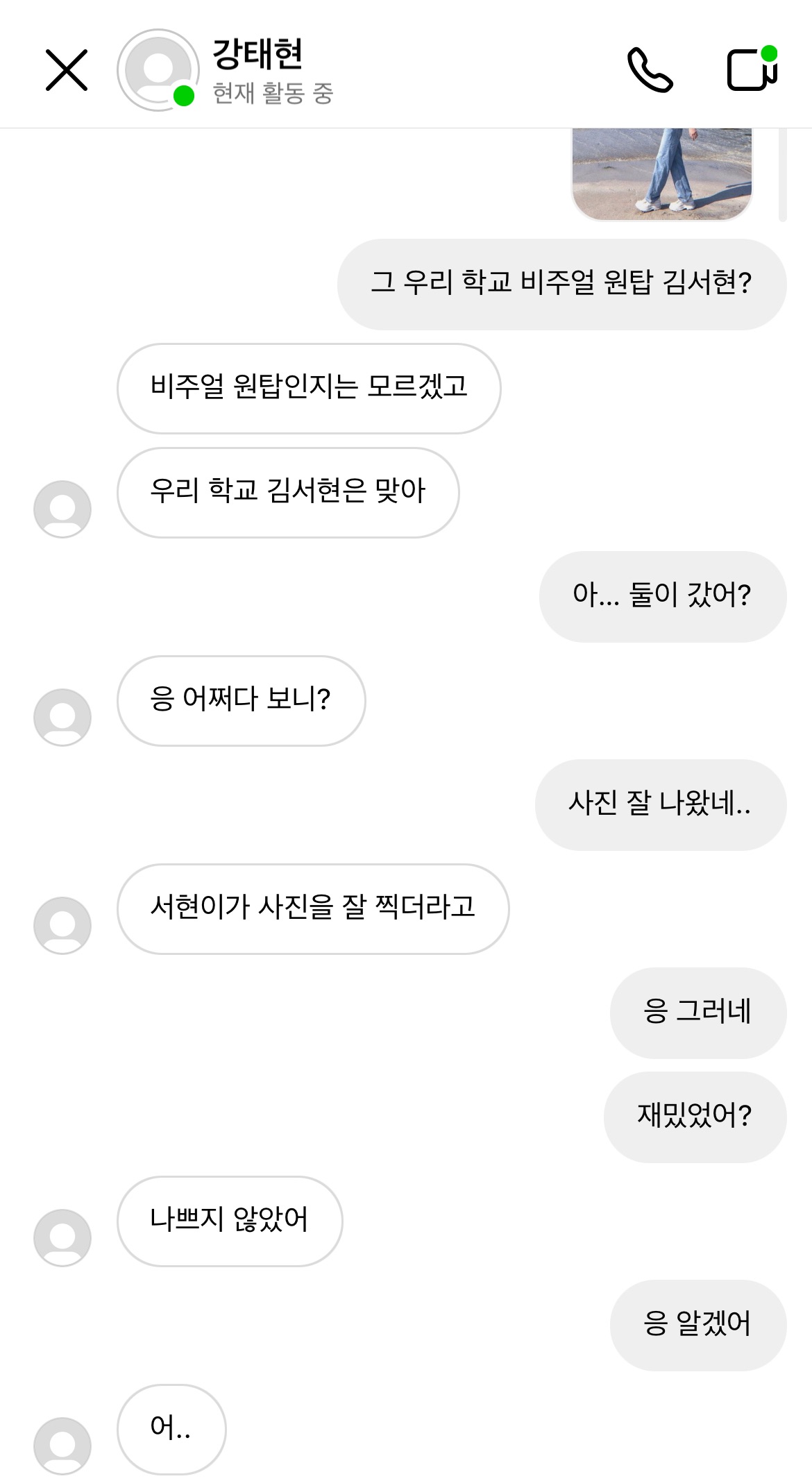Select the '응 알겠어' message bubble

[x=697, y=1325]
